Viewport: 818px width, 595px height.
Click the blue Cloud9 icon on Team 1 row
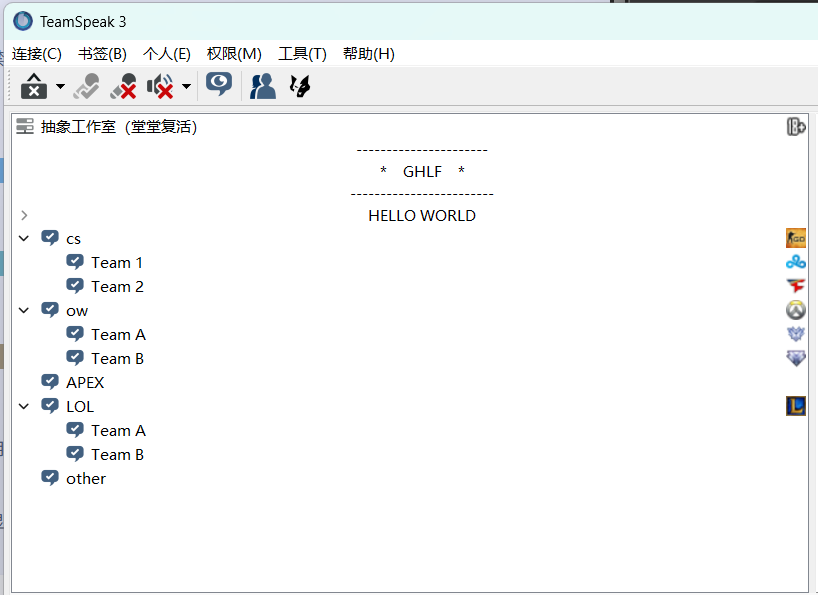tap(796, 262)
